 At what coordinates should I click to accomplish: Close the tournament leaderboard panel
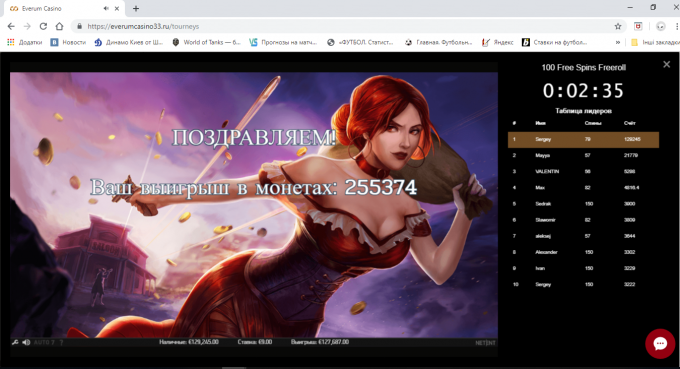pos(667,65)
